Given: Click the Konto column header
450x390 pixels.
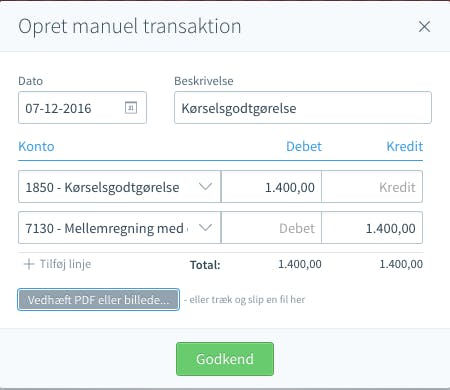Looking at the screenshot, I should [x=36, y=146].
